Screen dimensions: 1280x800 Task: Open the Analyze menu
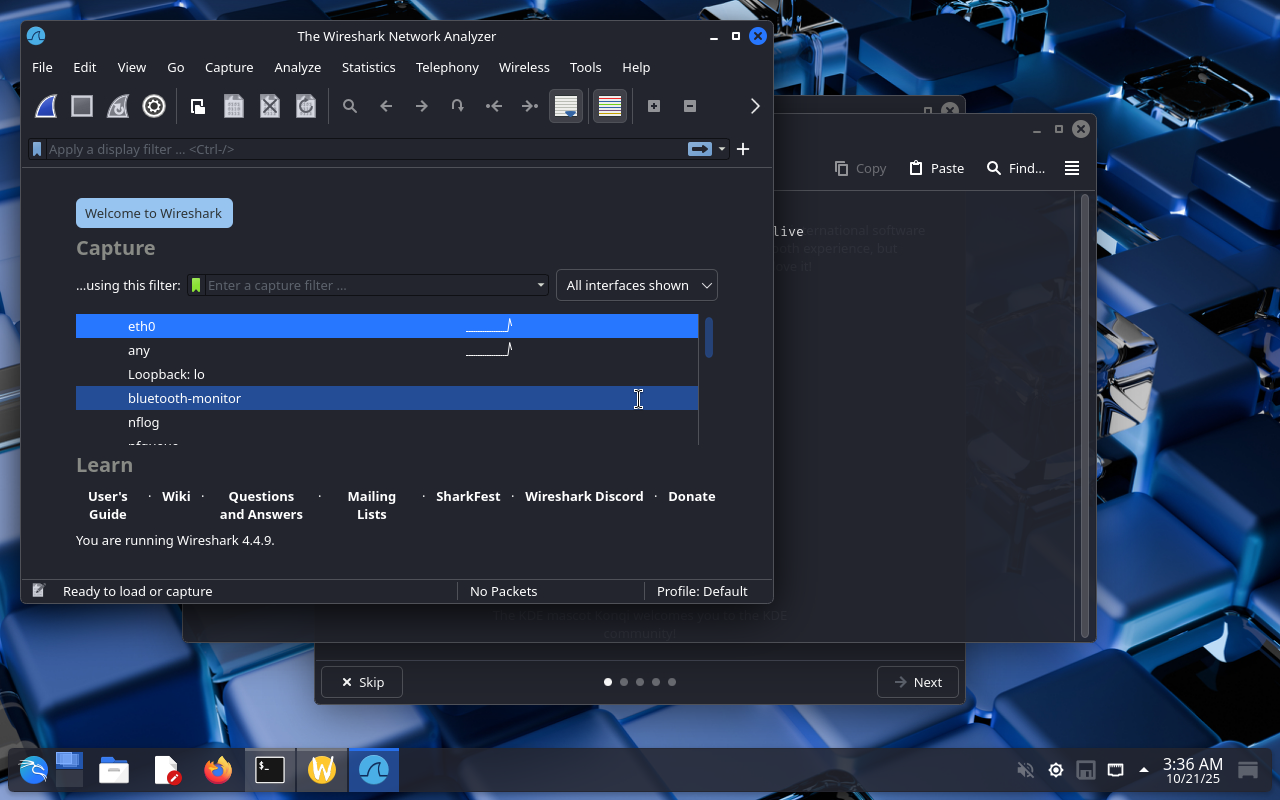pyautogui.click(x=297, y=67)
